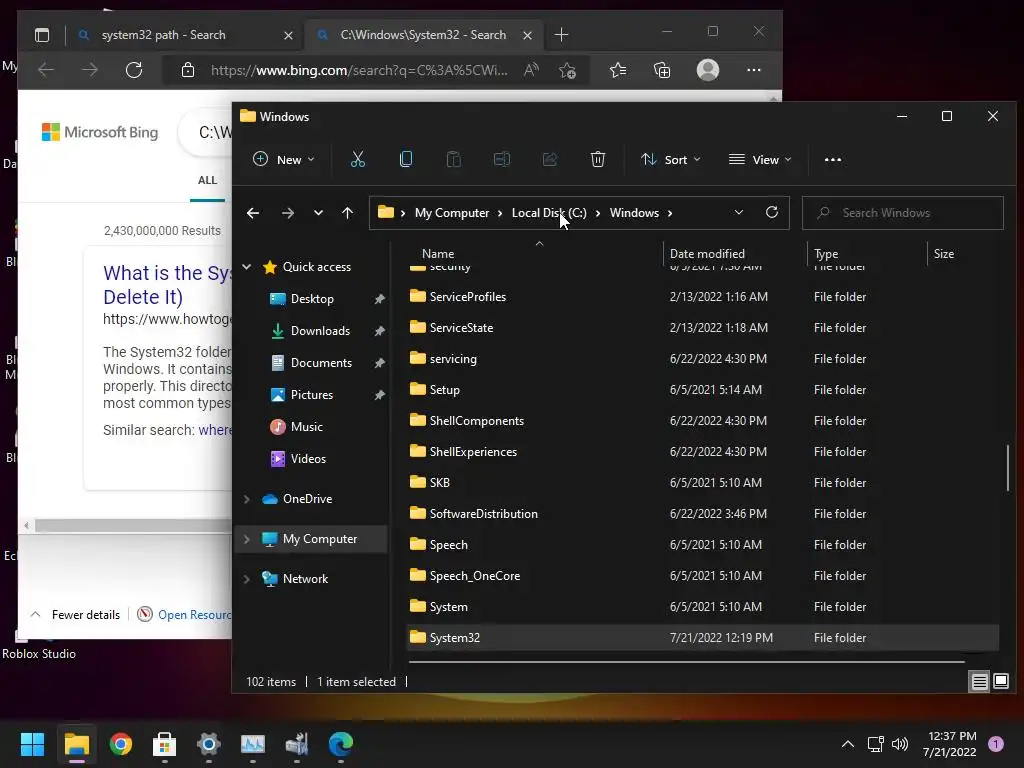This screenshot has width=1024, height=768.
Task: Expand the My Computer tree node
Action: [x=247, y=539]
